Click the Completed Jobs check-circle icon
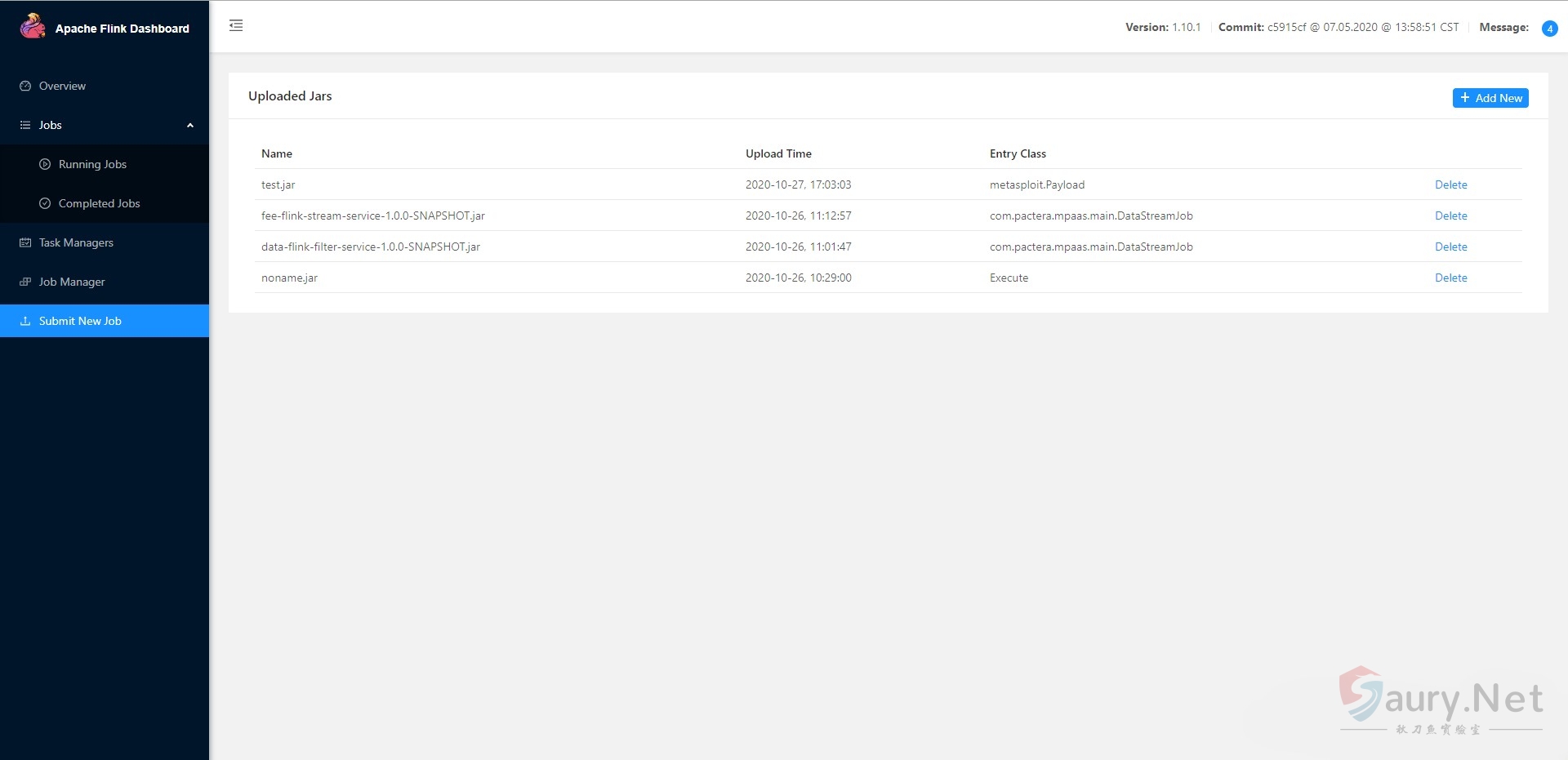The width and height of the screenshot is (1568, 760). coord(45,203)
